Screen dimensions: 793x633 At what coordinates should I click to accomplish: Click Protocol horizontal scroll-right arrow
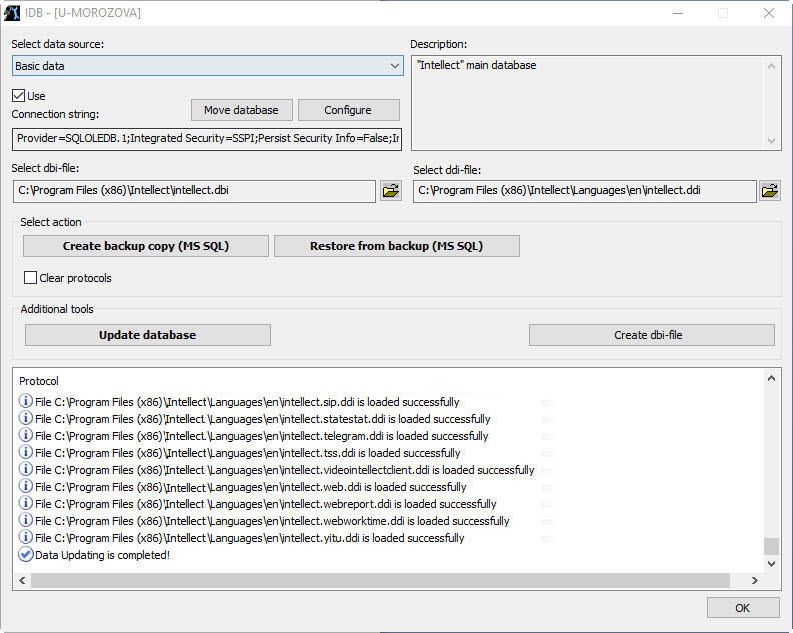pyautogui.click(x=755, y=580)
